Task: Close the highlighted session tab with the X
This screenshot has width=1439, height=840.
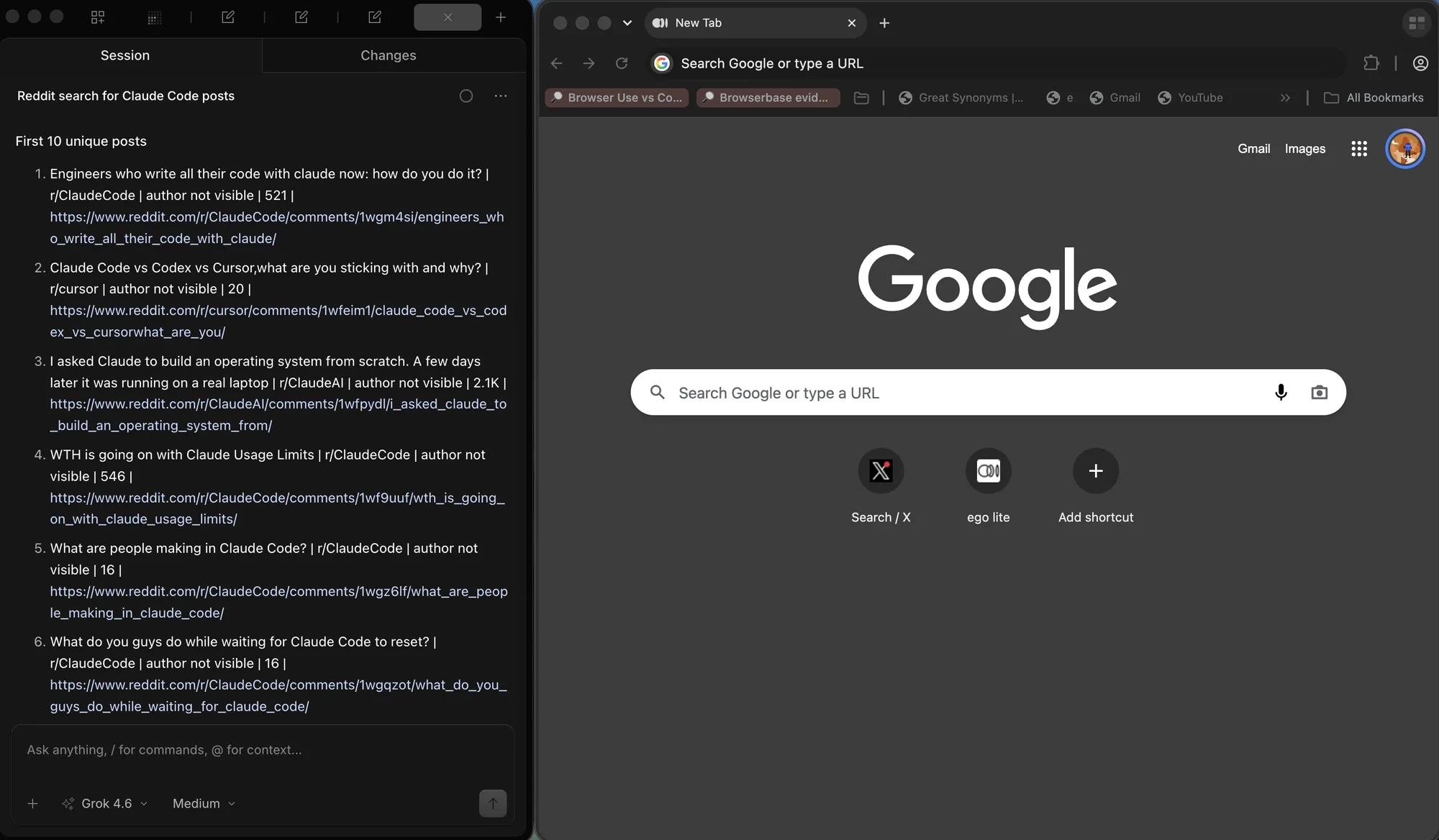Action: point(448,17)
